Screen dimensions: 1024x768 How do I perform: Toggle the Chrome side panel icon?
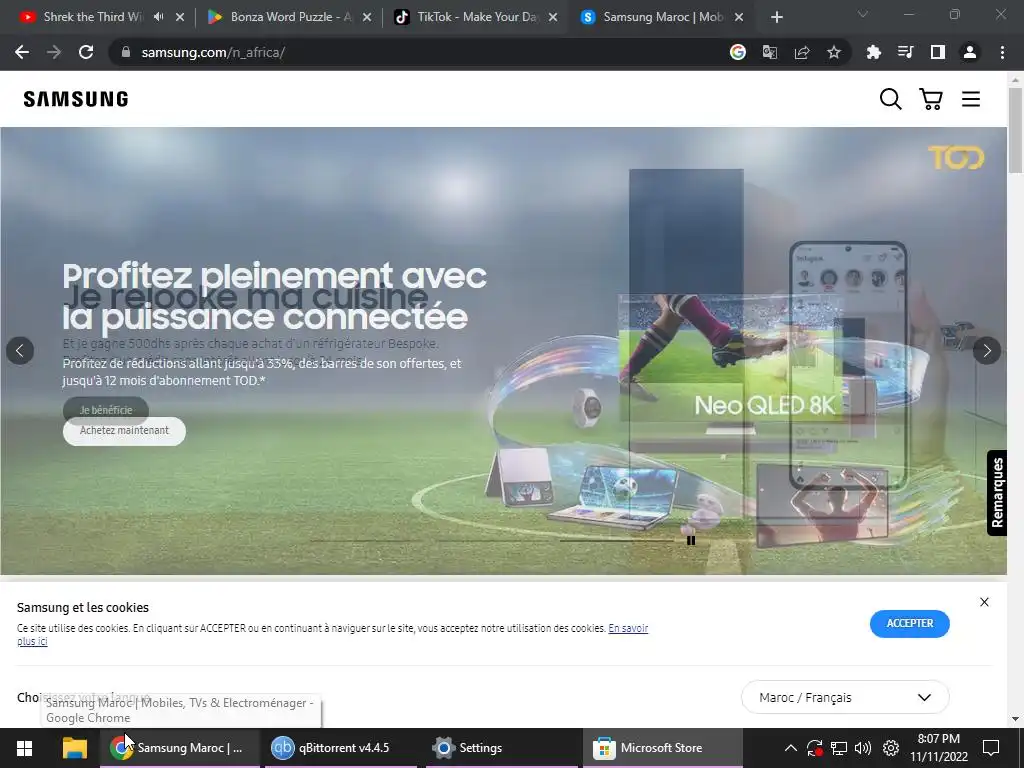[x=937, y=52]
